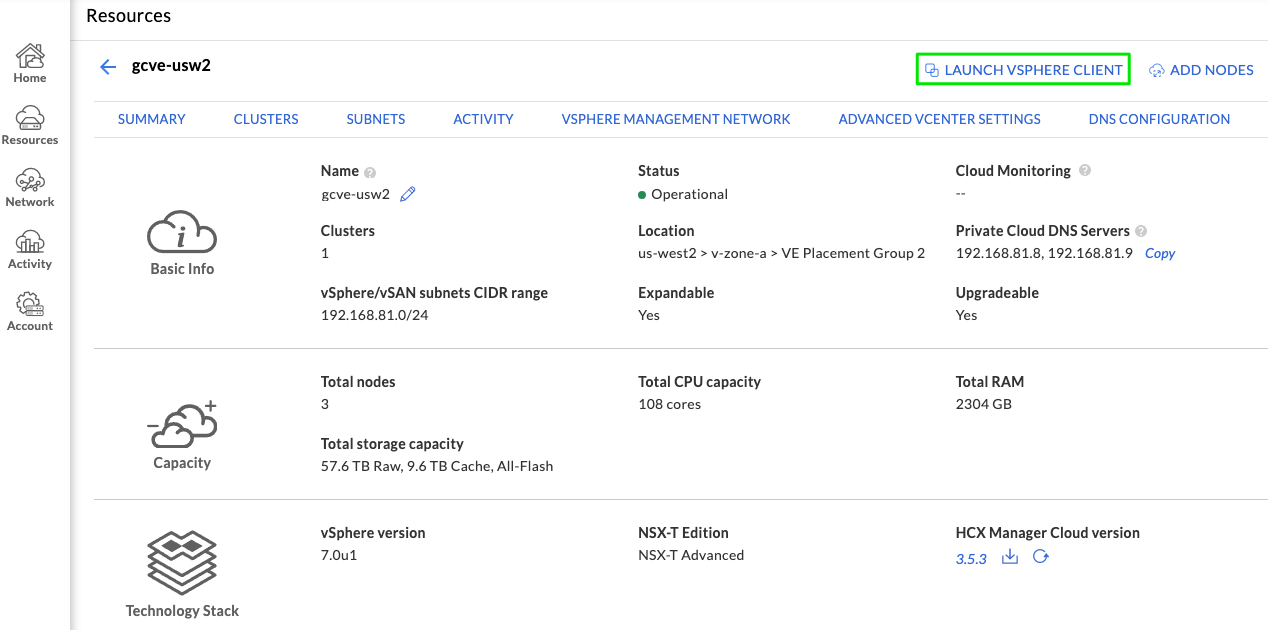Click the Resources page heading
This screenshot has width=1268, height=630.
(129, 16)
